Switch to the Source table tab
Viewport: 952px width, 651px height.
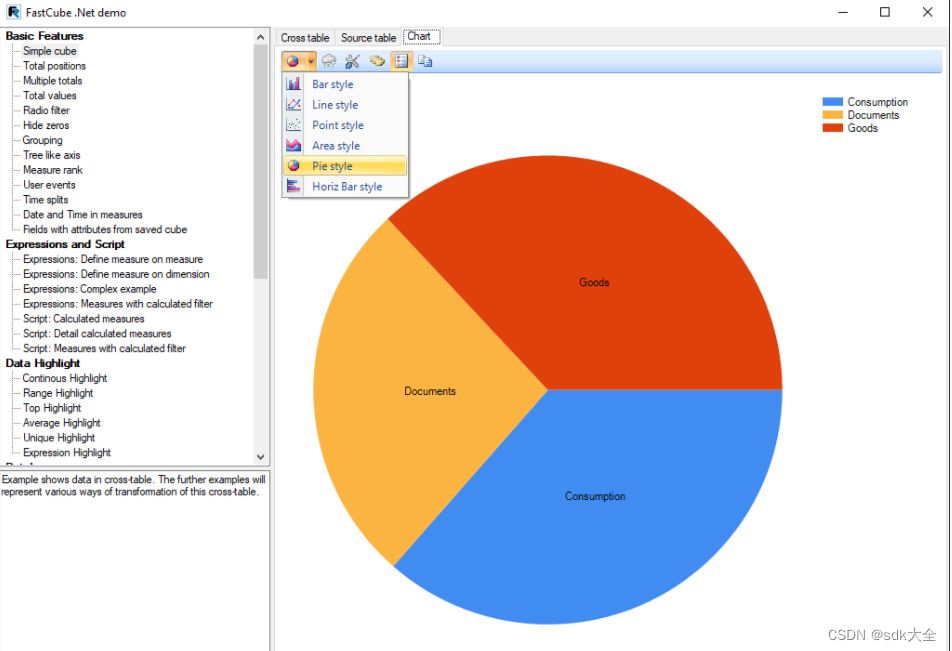[x=368, y=37]
